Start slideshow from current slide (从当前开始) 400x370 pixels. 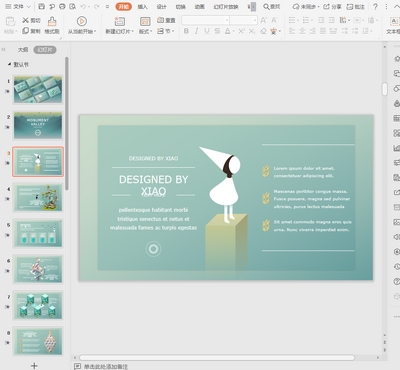coord(82,26)
